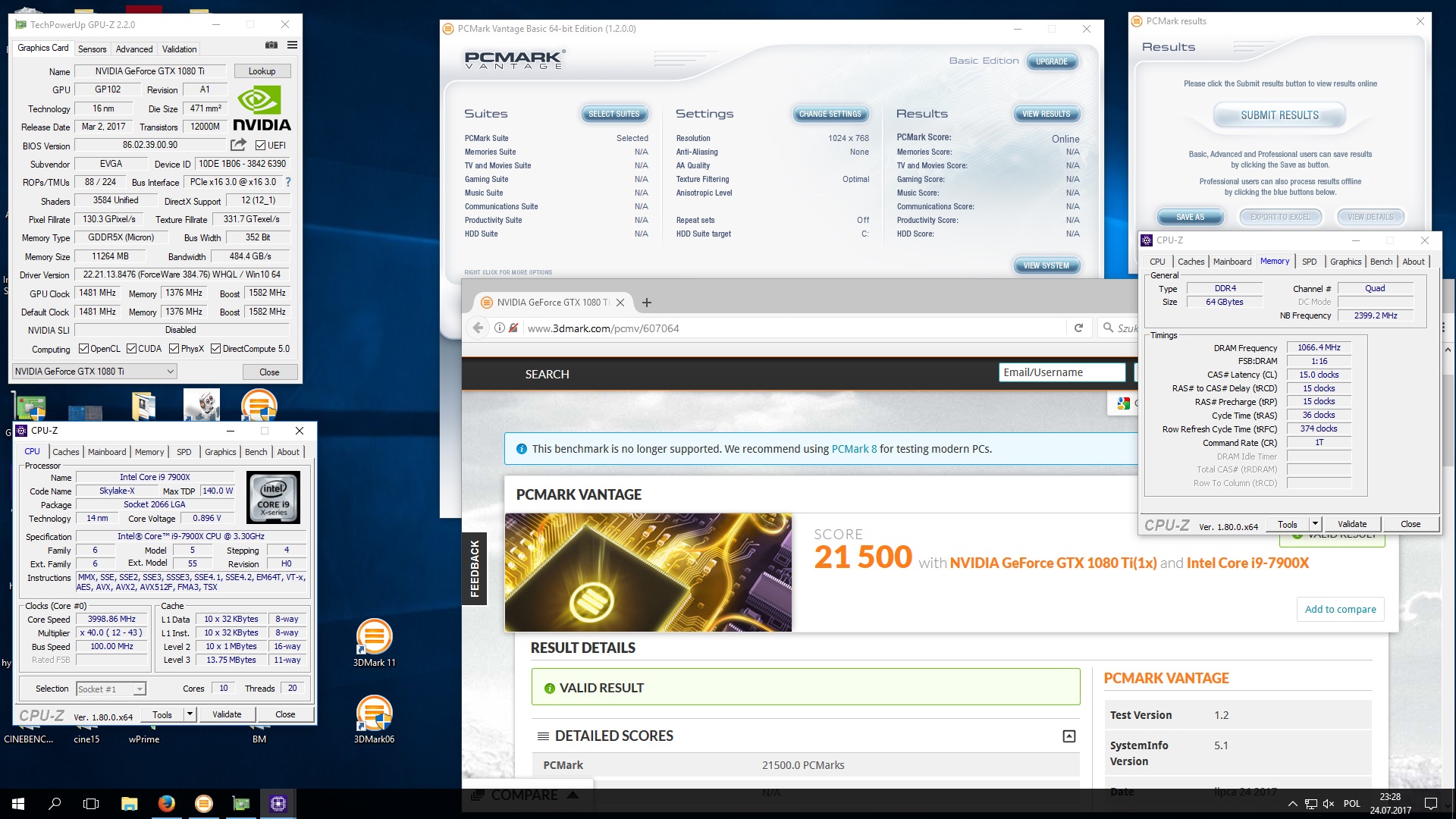Toggle DirectCompute 5.0 checkbox
The height and width of the screenshot is (819, 1456).
click(215, 349)
